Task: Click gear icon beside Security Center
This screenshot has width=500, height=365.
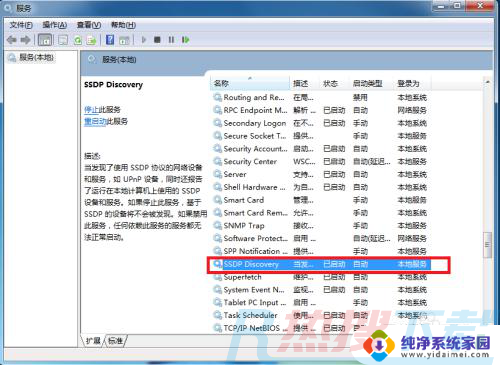Action: 218,162
